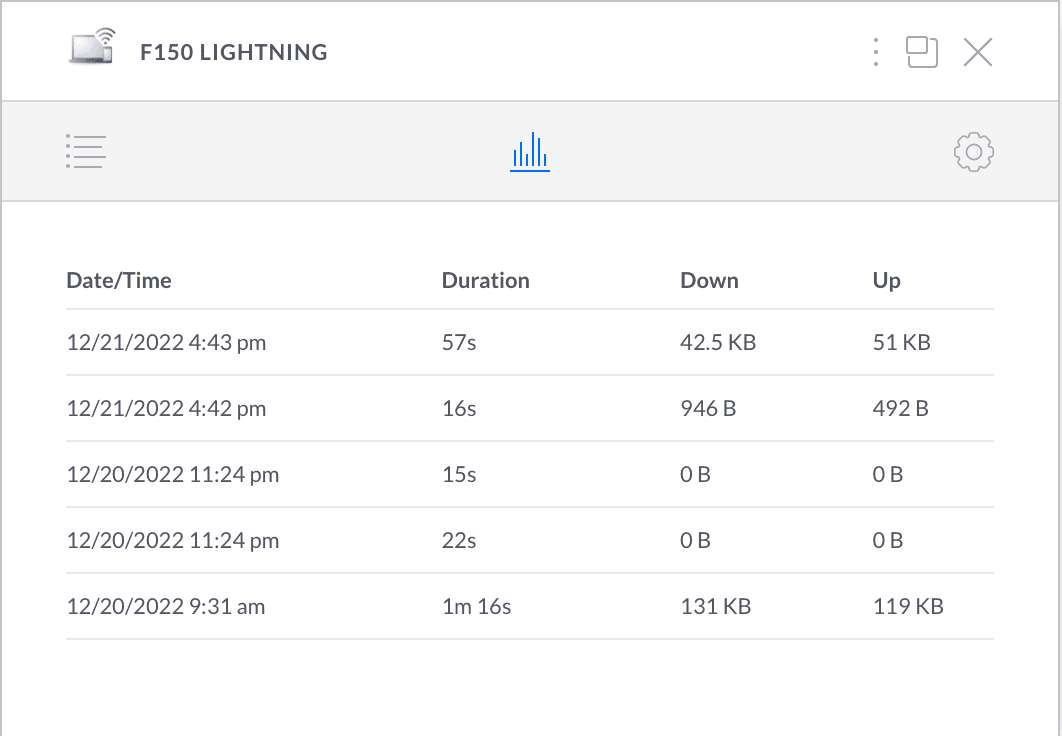
Task: Select the 12/21/2022 4:42 pm session entry
Action: point(166,409)
